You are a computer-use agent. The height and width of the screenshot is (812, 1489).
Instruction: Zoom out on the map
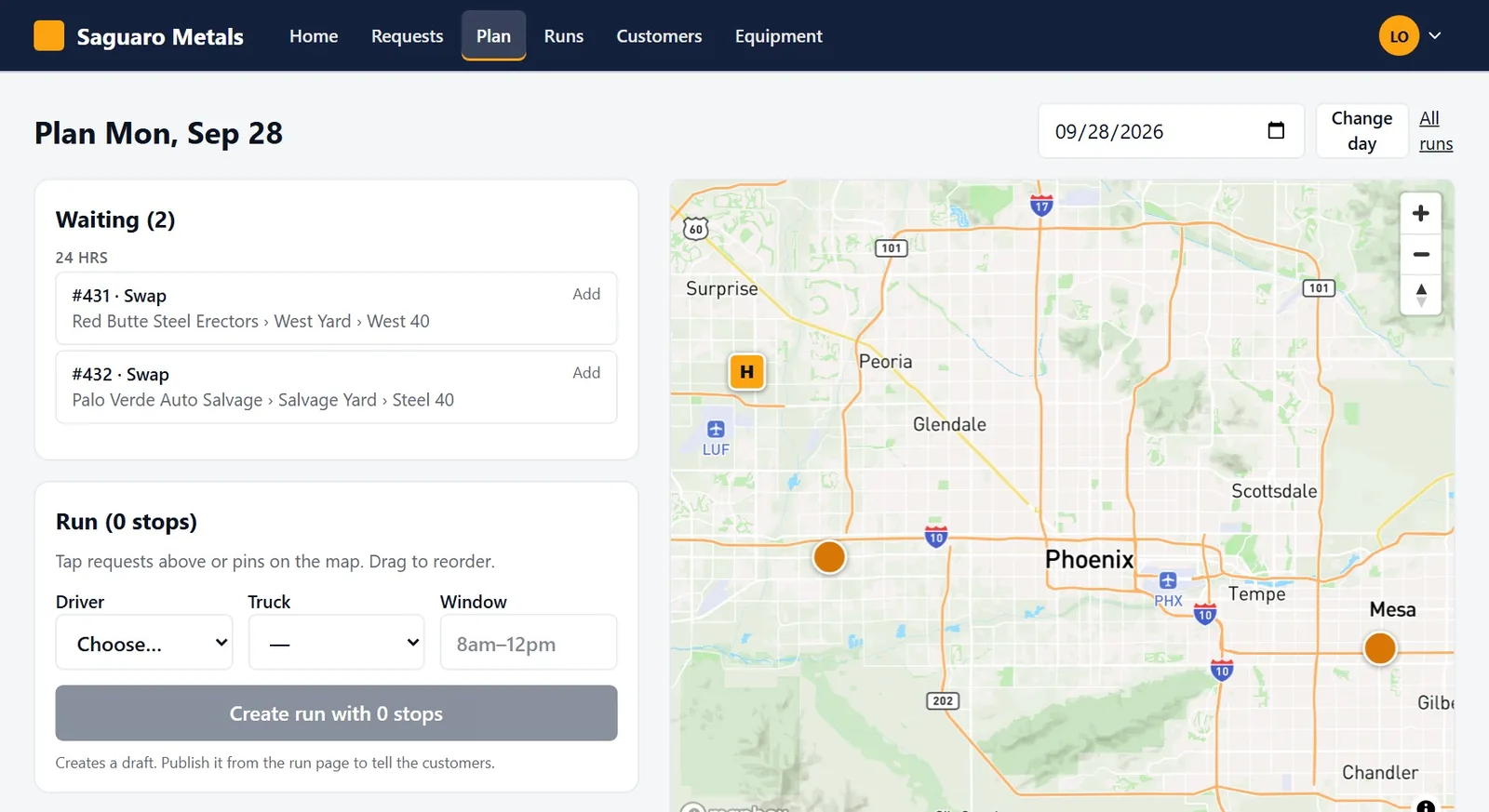[1420, 254]
